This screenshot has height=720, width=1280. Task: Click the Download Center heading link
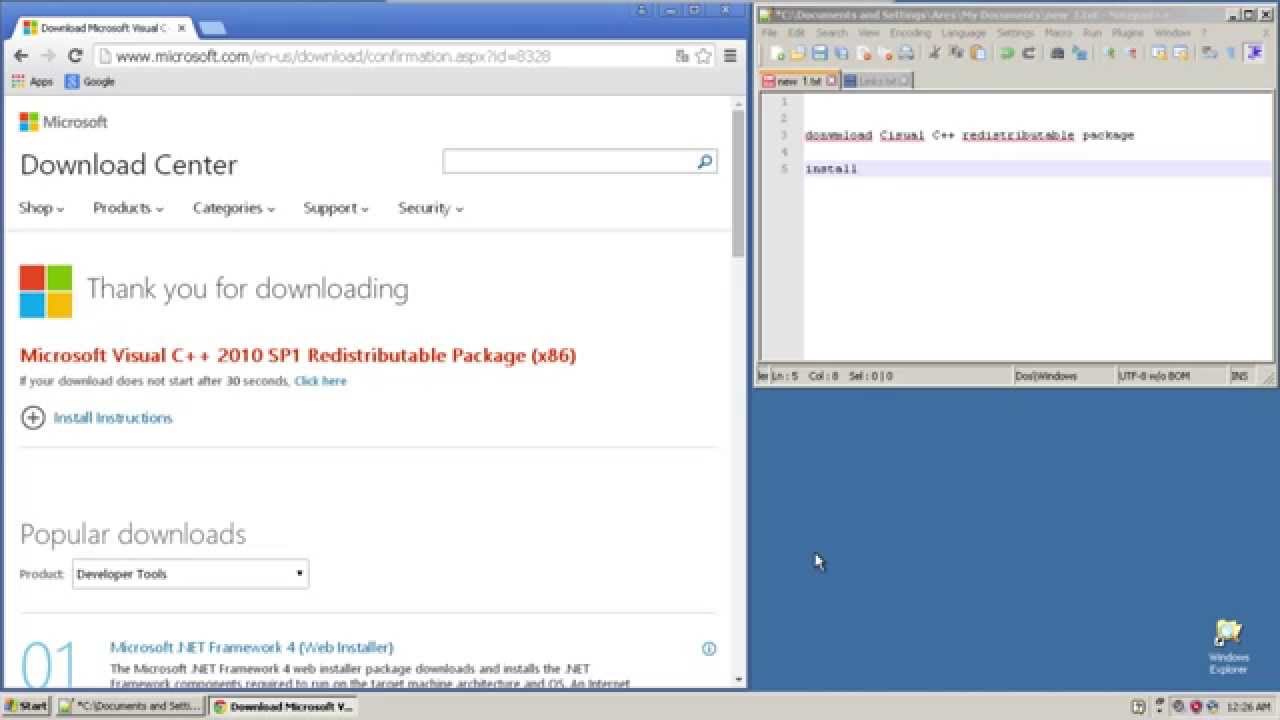click(x=129, y=165)
